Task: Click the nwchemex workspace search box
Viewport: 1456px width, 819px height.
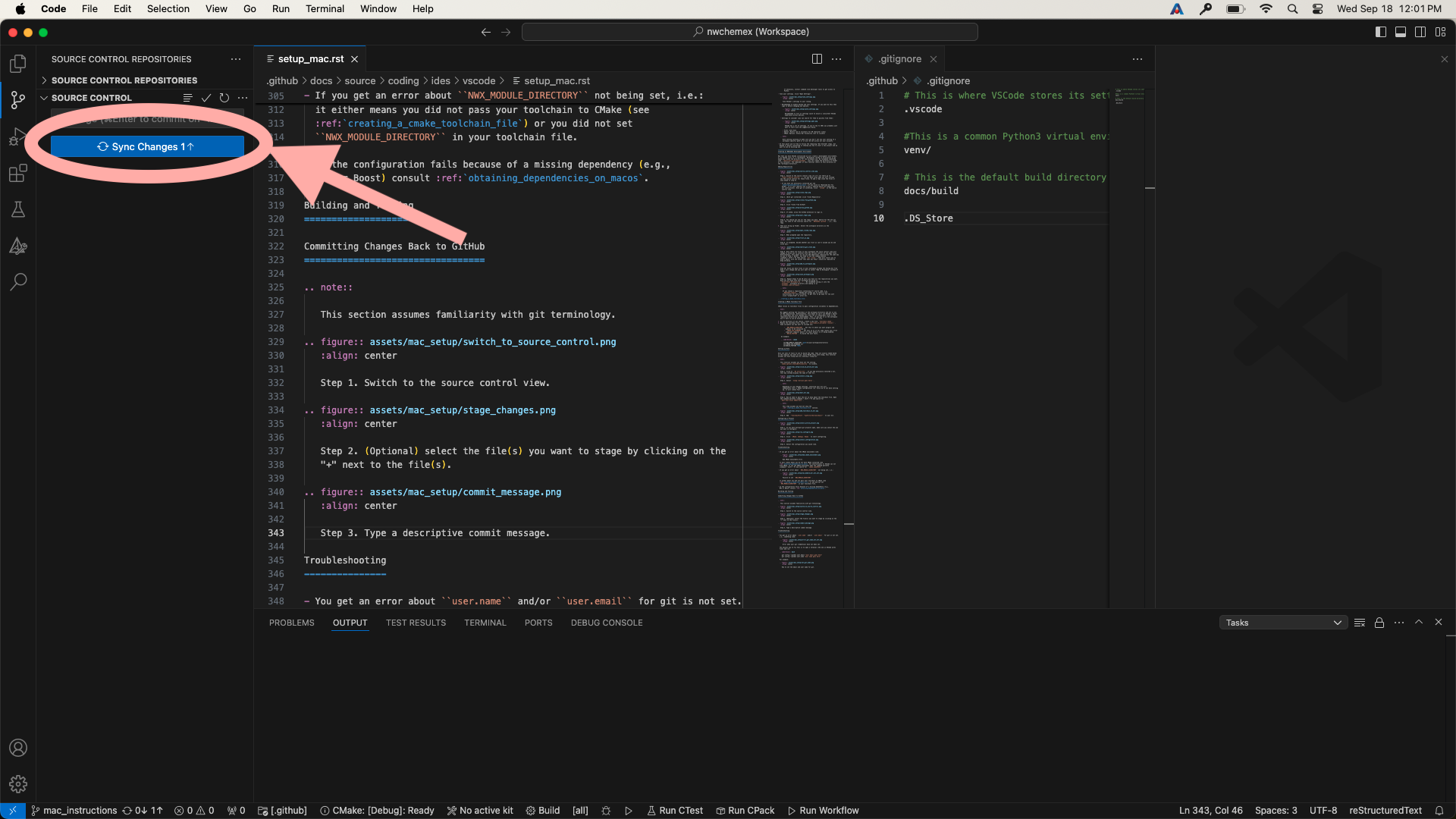Action: [750, 32]
